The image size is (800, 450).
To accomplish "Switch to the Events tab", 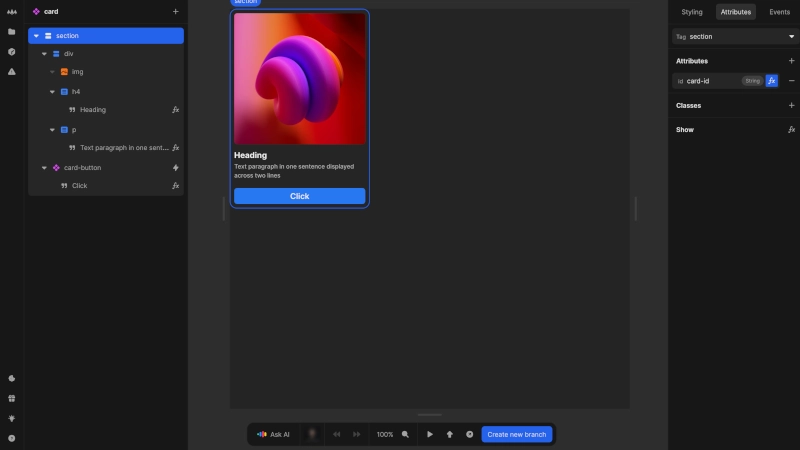I will tap(779, 12).
